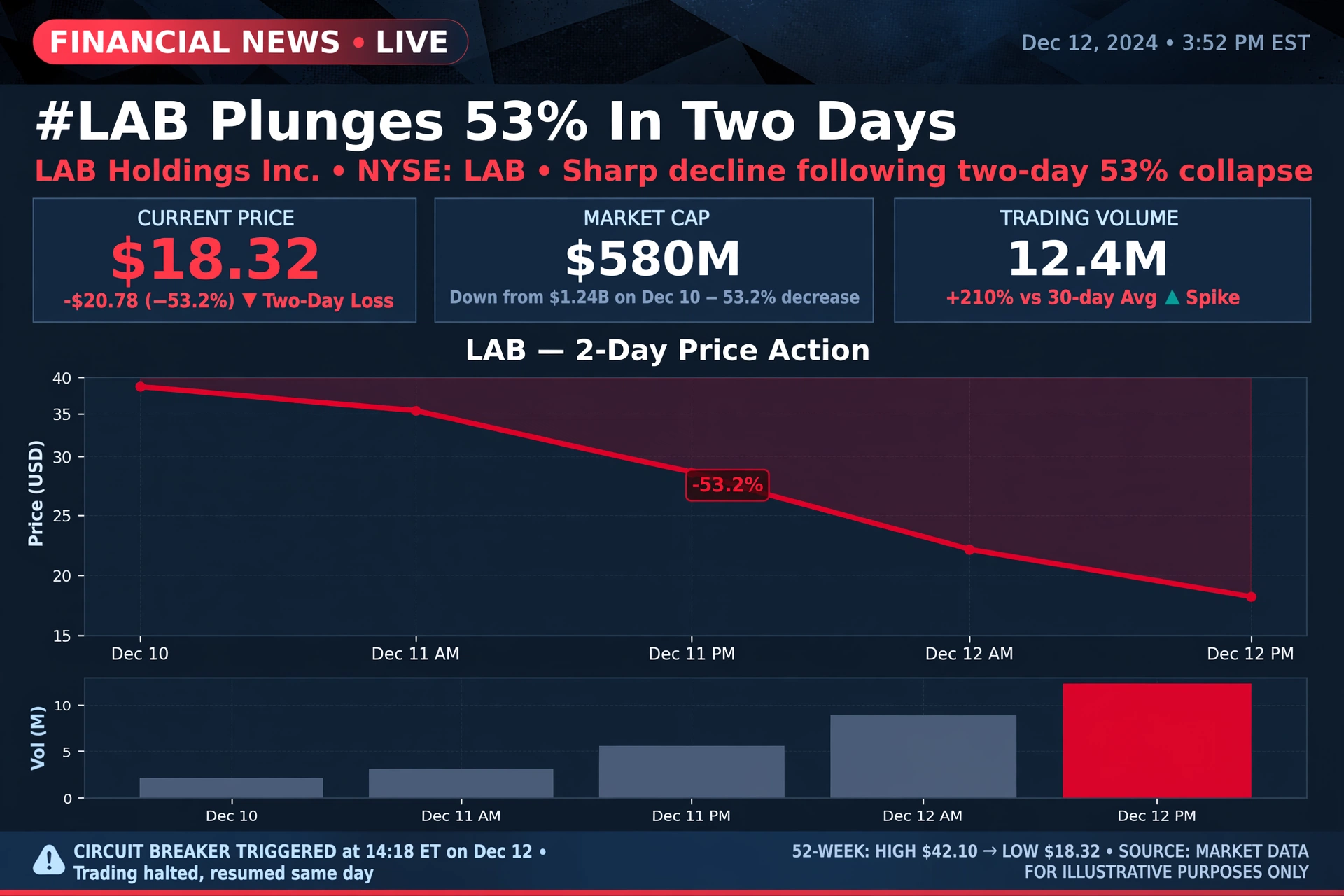Open the TRADING VOLUME 12.4M card
The width and height of the screenshot is (1344, 896).
(x=1102, y=260)
